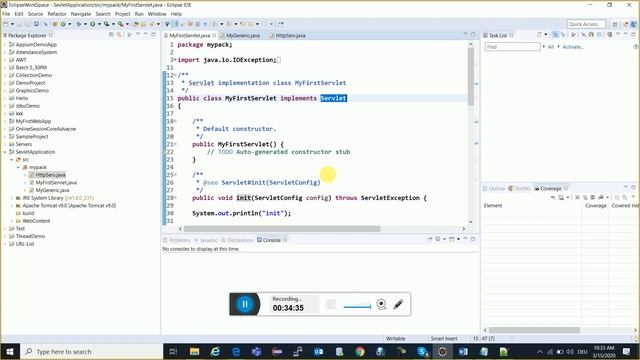The width and height of the screenshot is (640, 360).
Task: Select the WebContent folder in the tree
Action: tap(36, 221)
